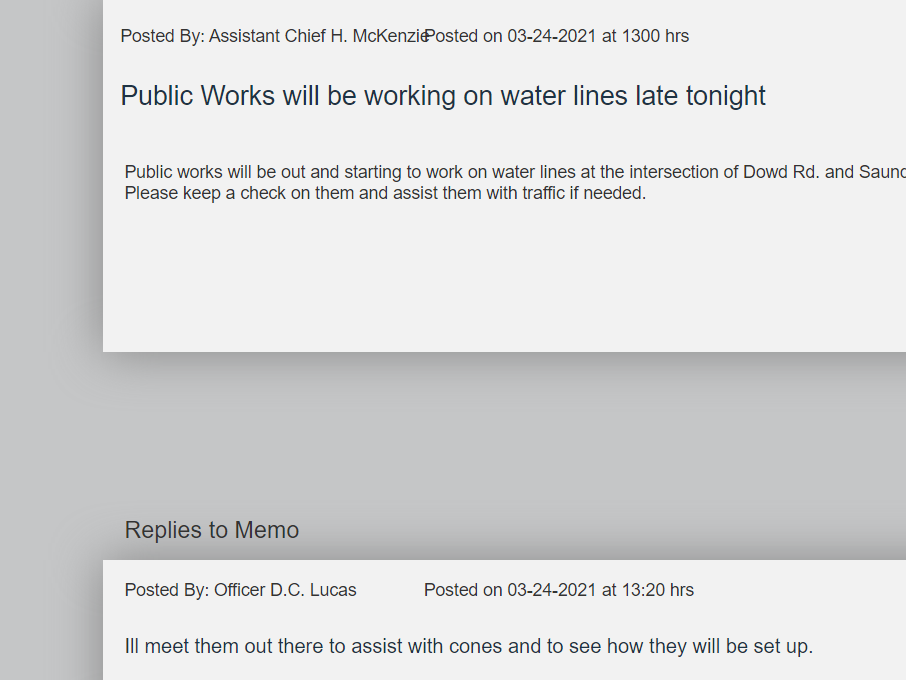The width and height of the screenshot is (906, 680).
Task: Click the memo's 1300 hrs posting time
Action: click(655, 36)
